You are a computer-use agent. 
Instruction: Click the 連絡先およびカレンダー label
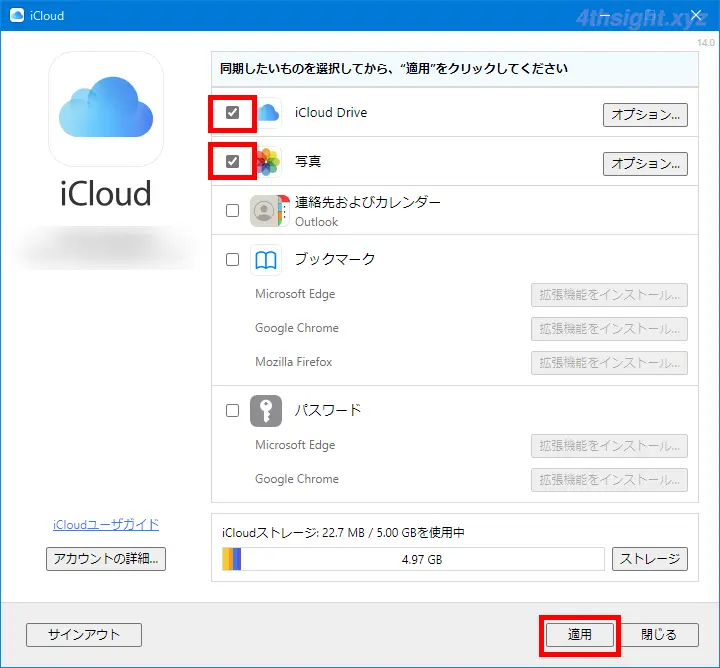click(x=368, y=202)
